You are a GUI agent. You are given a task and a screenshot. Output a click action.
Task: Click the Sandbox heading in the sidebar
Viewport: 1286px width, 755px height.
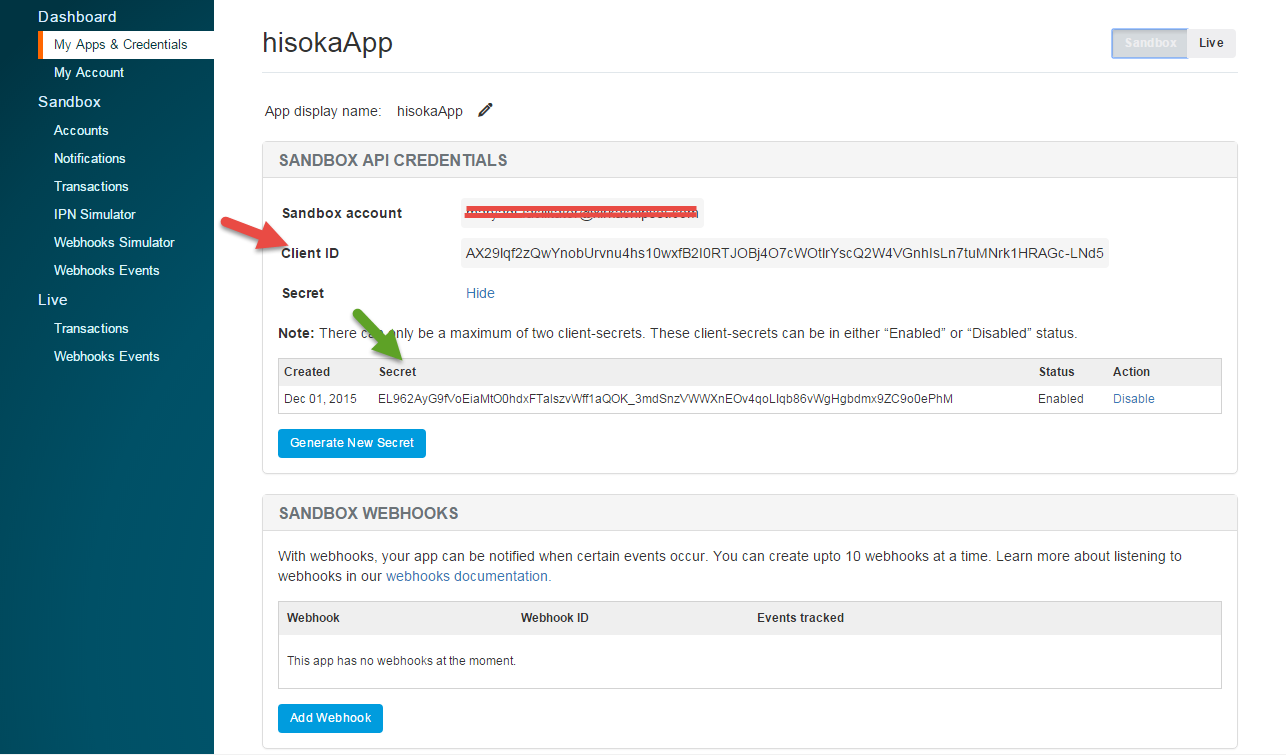pos(69,102)
